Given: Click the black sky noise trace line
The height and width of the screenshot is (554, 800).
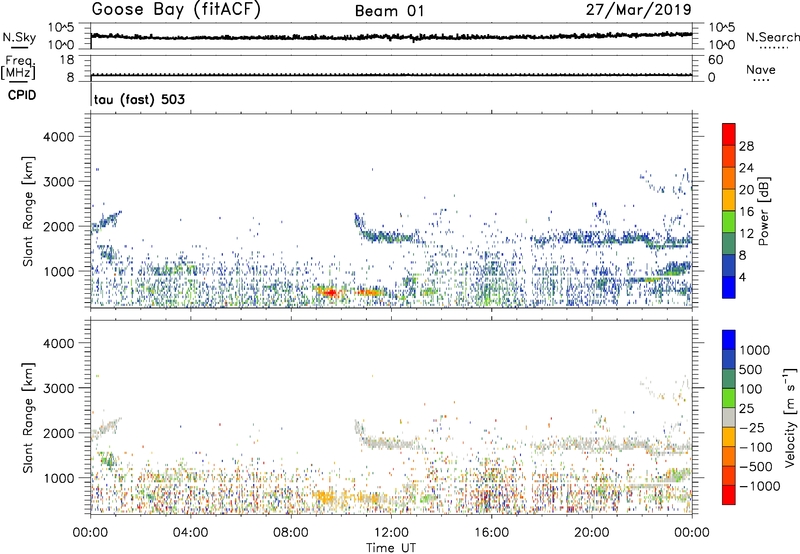Looking at the screenshot, I should [391, 37].
